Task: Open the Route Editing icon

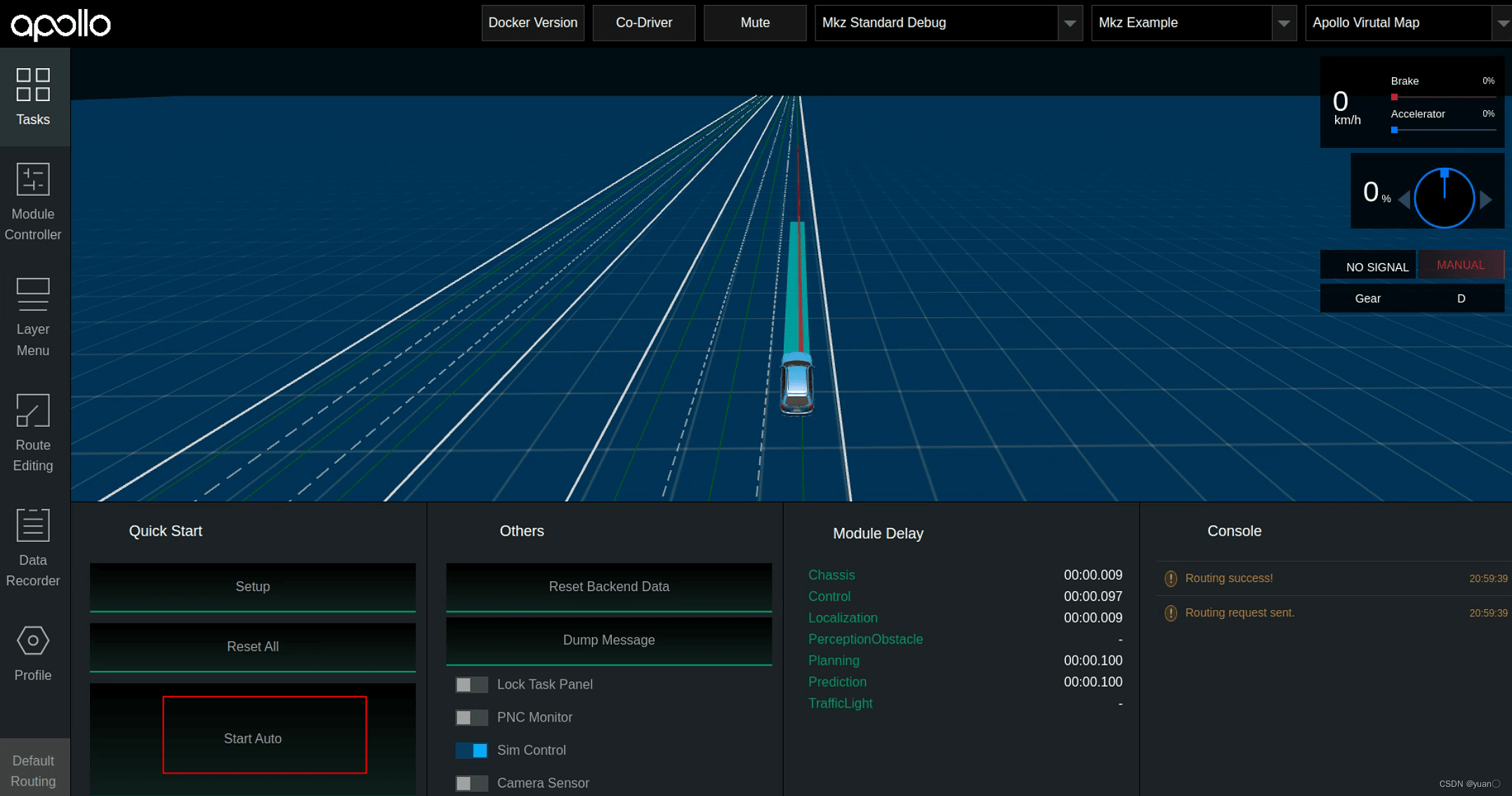Action: pos(33,410)
